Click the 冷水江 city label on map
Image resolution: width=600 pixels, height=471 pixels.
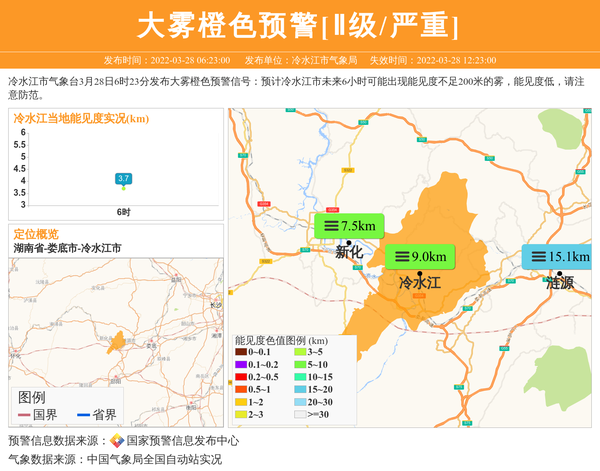[x=420, y=283]
